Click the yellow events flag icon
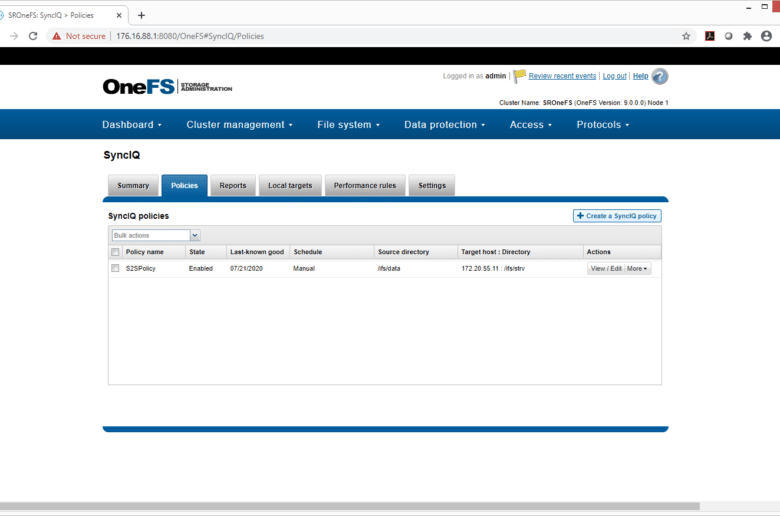Screen dimensions: 780x516 (x=519, y=76)
